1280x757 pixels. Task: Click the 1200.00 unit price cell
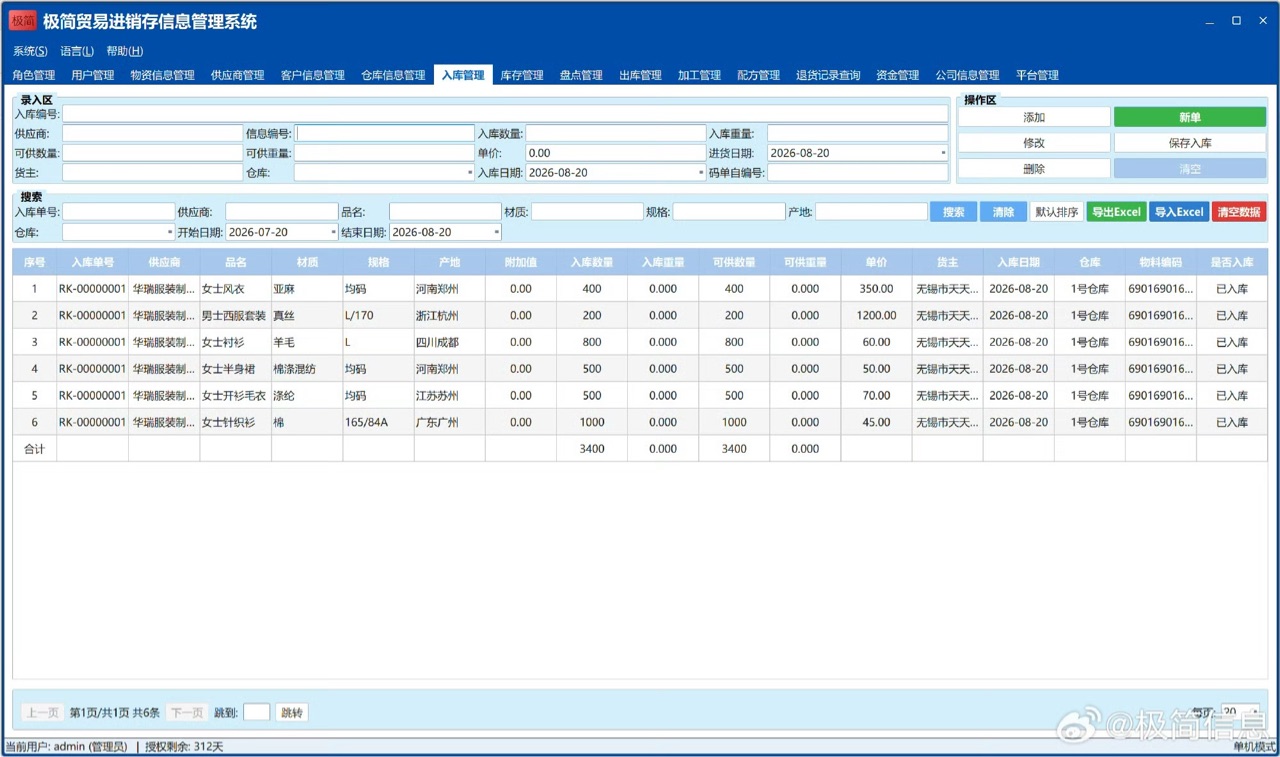coord(876,315)
